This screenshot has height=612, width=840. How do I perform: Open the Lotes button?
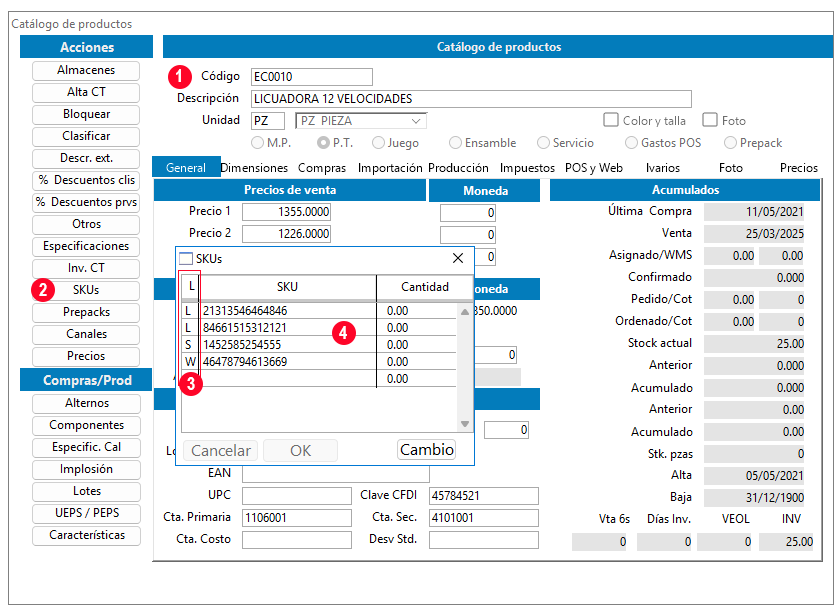click(86, 491)
